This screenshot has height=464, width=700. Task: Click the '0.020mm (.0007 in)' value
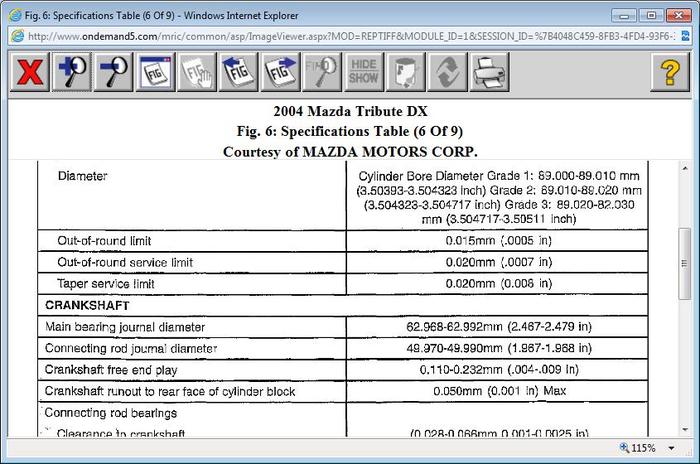coord(499,262)
